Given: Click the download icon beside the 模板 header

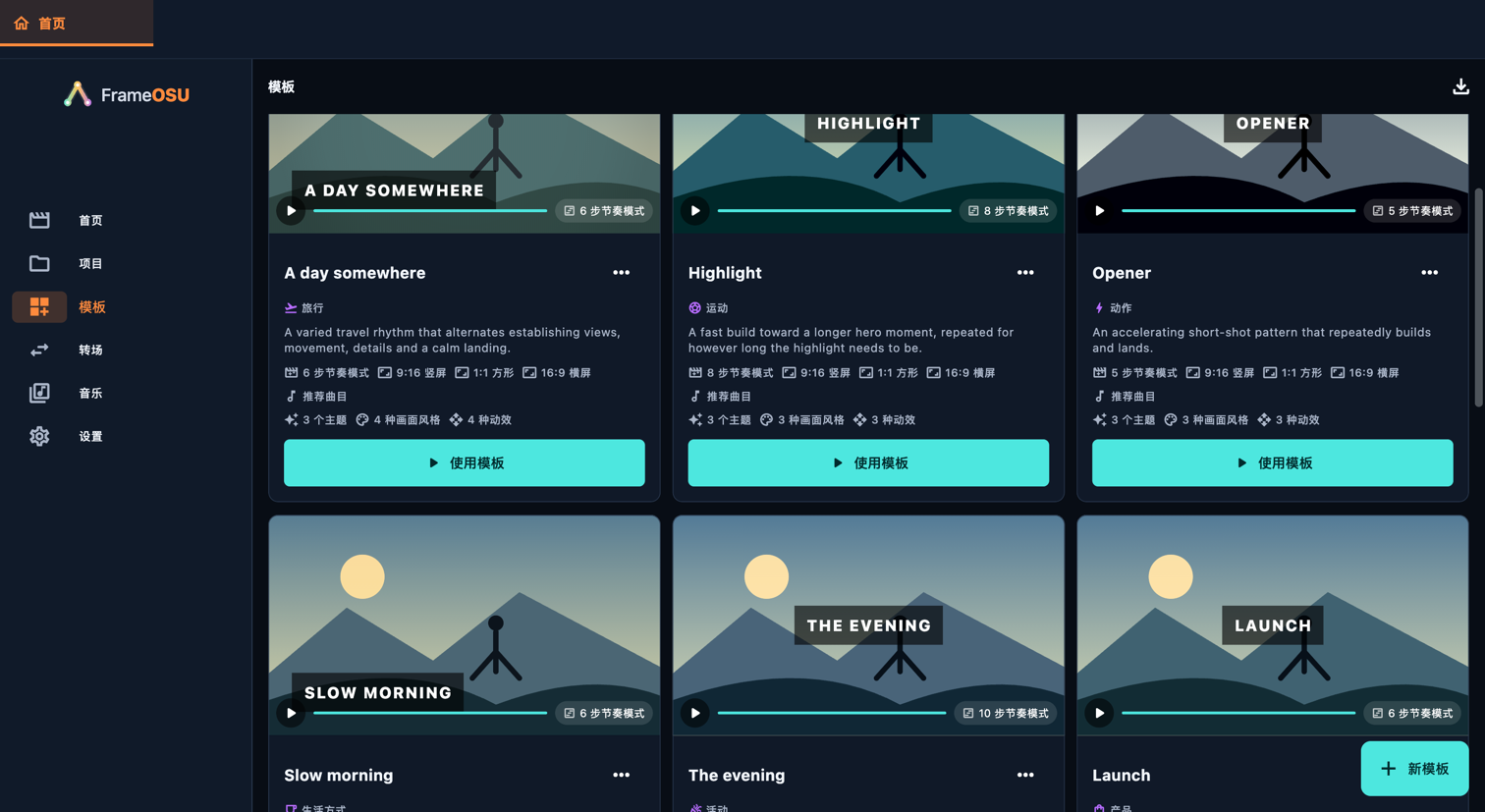Looking at the screenshot, I should point(1460,86).
